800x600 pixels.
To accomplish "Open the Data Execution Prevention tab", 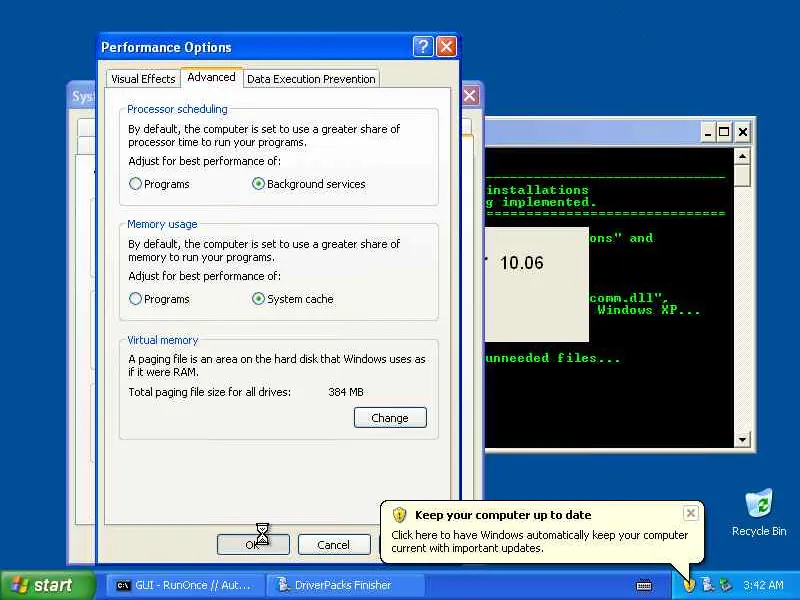I will point(311,79).
